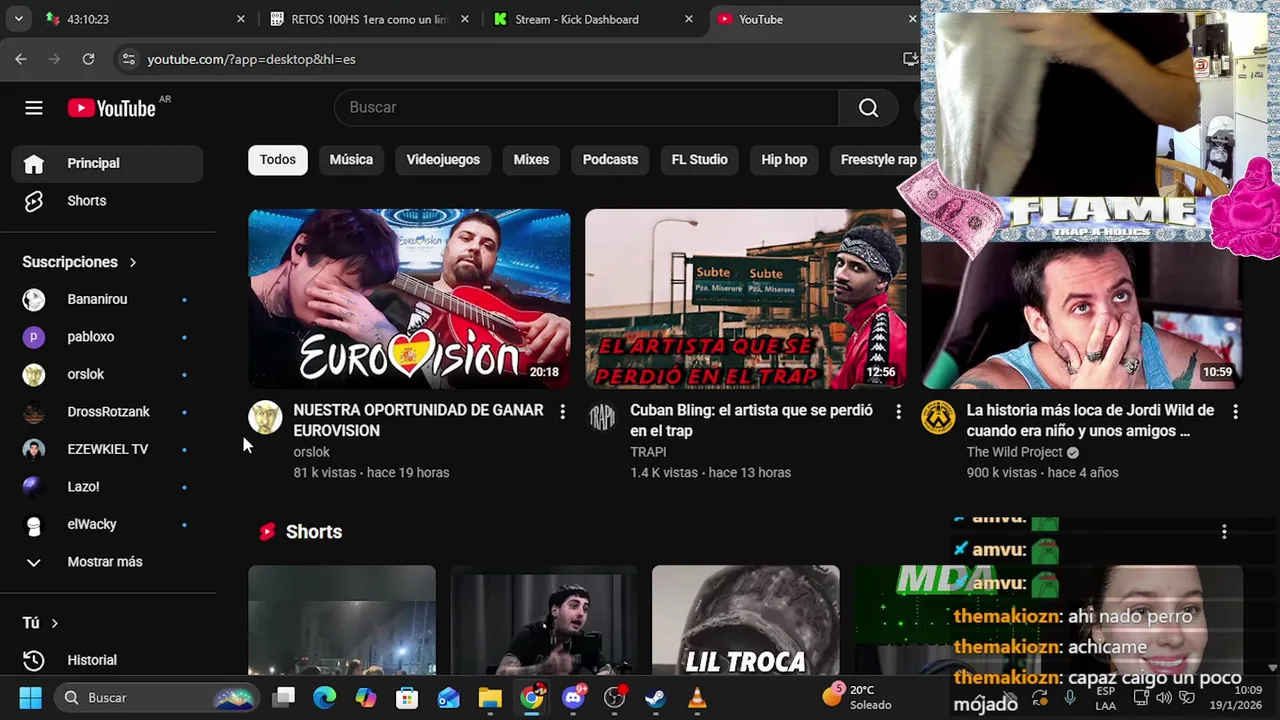Open elWacky subscription channel
This screenshot has width=1280, height=720.
click(x=107, y=524)
